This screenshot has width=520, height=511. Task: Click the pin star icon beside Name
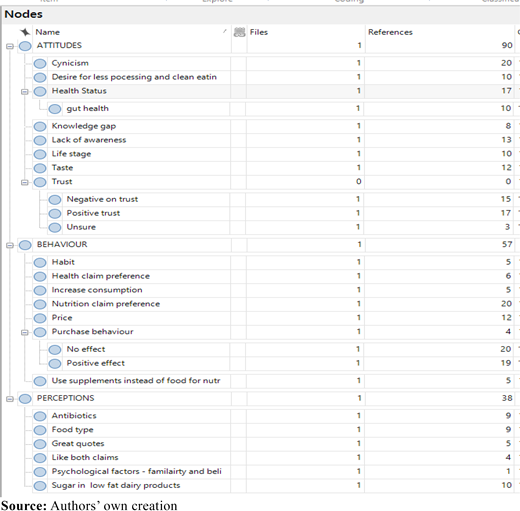coord(25,32)
